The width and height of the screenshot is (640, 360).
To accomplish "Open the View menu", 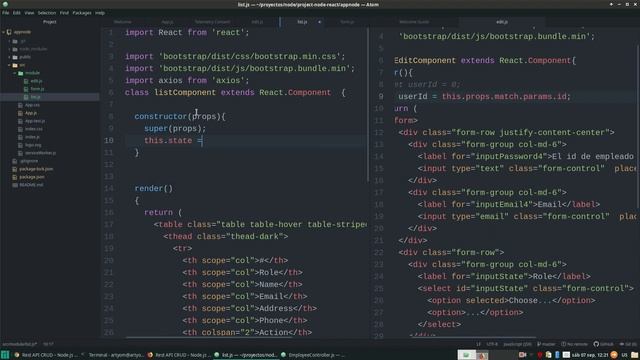I will point(29,13).
